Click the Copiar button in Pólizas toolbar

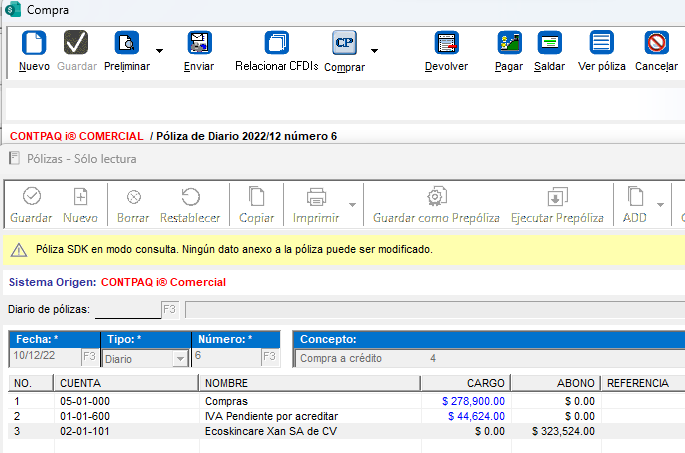tap(257, 205)
